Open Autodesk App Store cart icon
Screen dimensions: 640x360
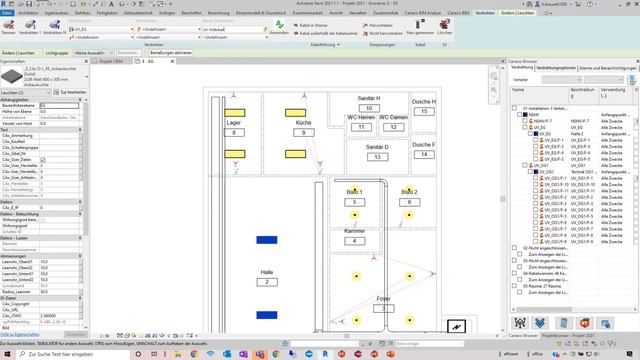pyautogui.click(x=578, y=4)
